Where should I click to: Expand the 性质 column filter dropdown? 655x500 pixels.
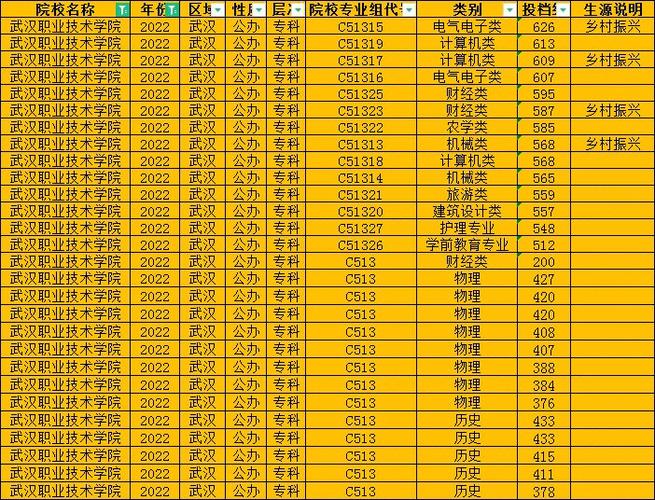(260, 10)
